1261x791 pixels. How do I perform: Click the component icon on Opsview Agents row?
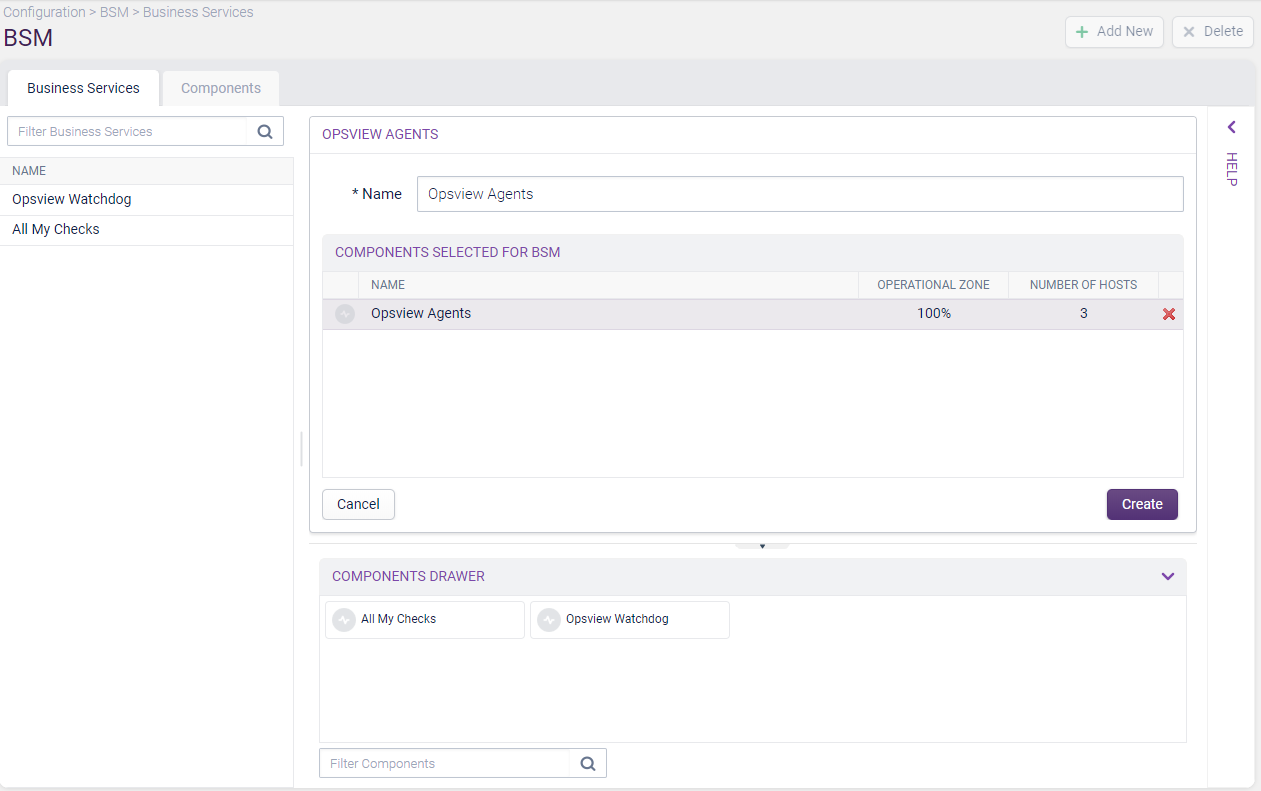(x=345, y=314)
